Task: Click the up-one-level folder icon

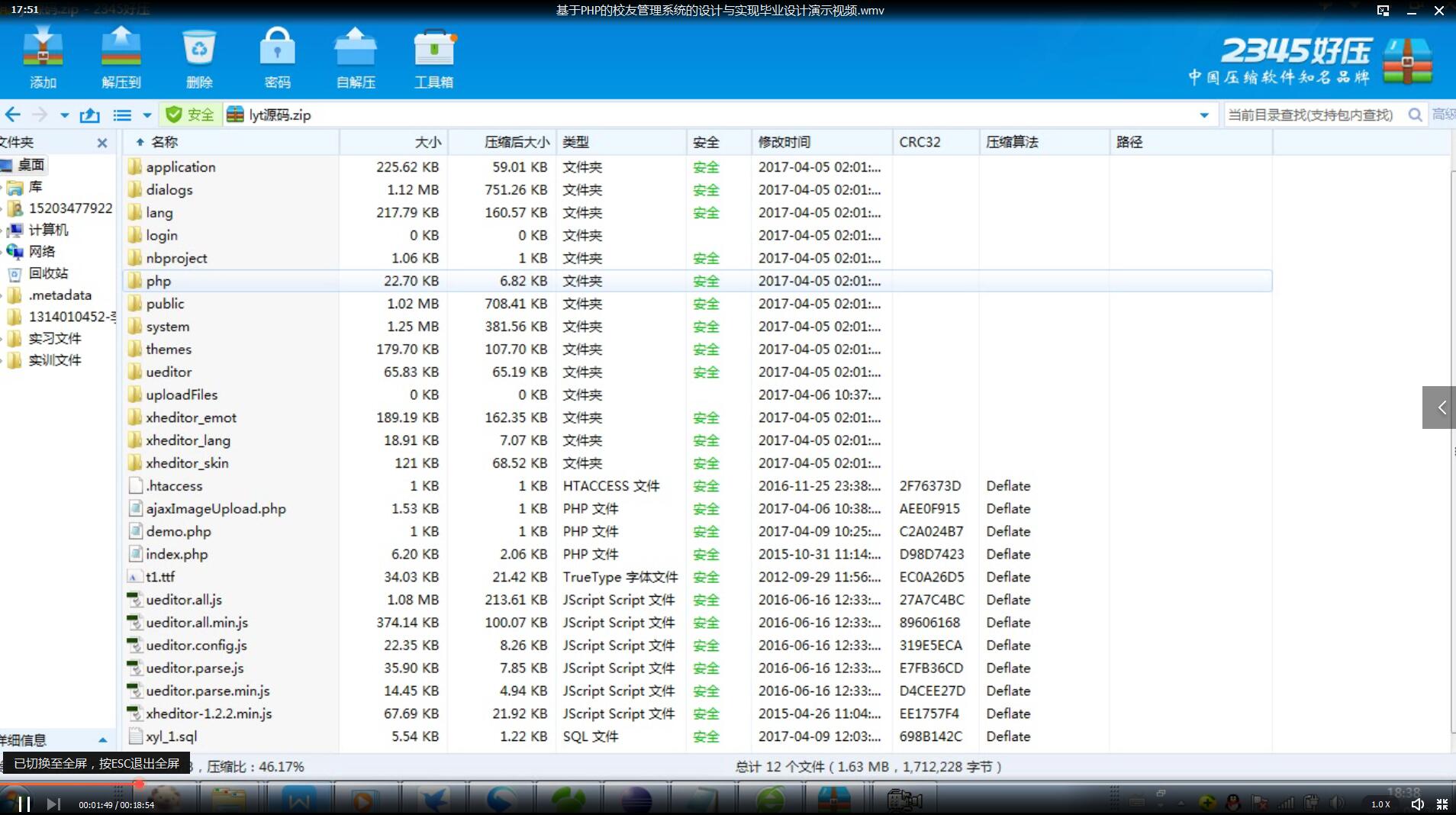Action: pos(90,114)
